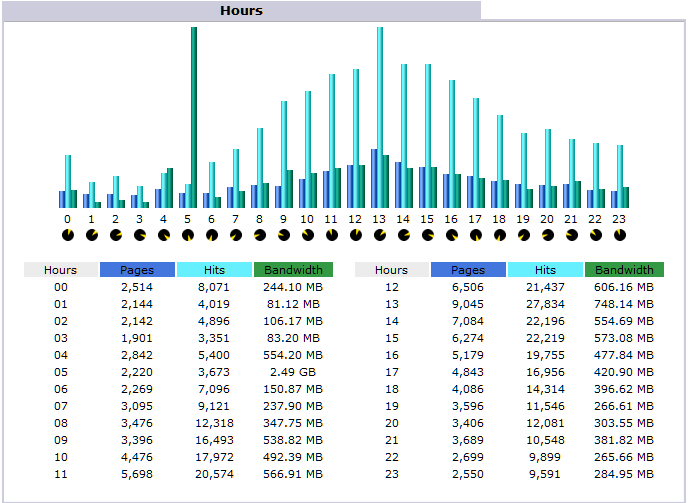Click the 554.69 MB bandwidth cell
The width and height of the screenshot is (692, 503).
[x=624, y=321]
